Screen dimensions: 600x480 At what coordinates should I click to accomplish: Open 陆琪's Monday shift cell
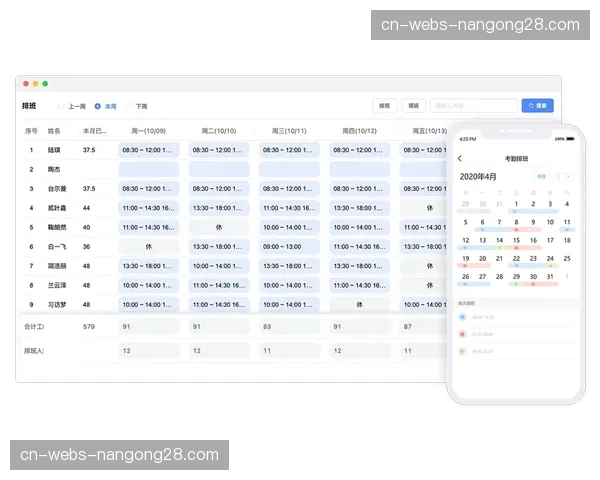(148, 150)
